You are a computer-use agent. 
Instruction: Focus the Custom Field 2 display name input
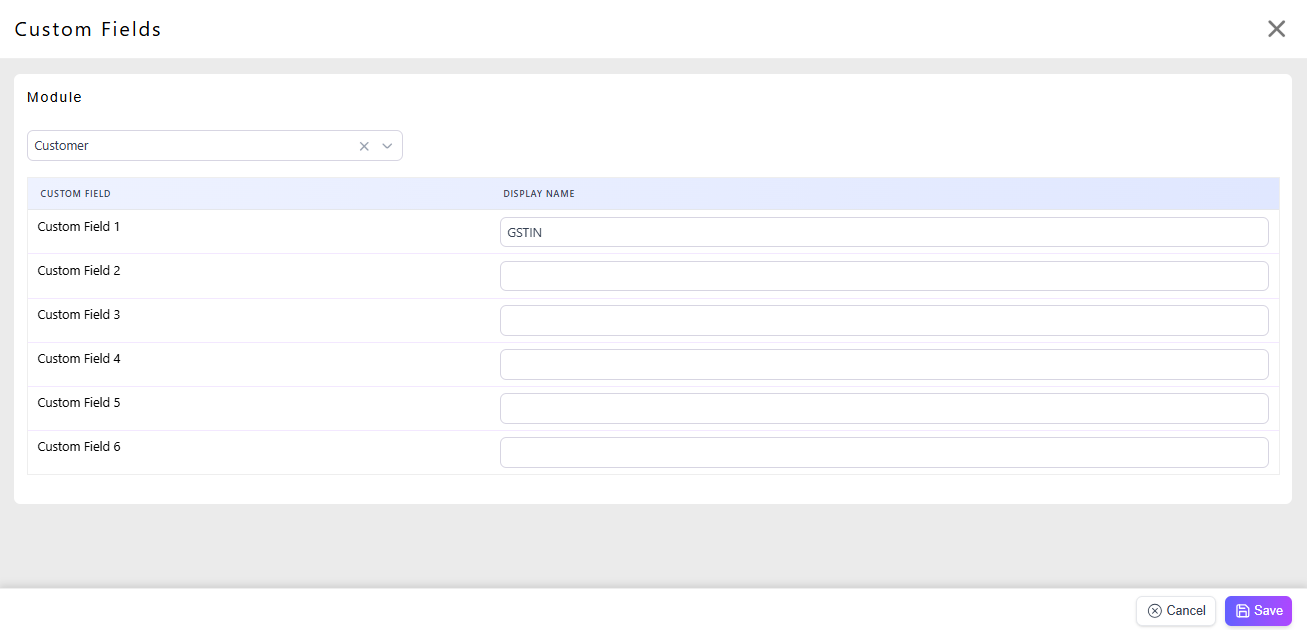coord(883,276)
